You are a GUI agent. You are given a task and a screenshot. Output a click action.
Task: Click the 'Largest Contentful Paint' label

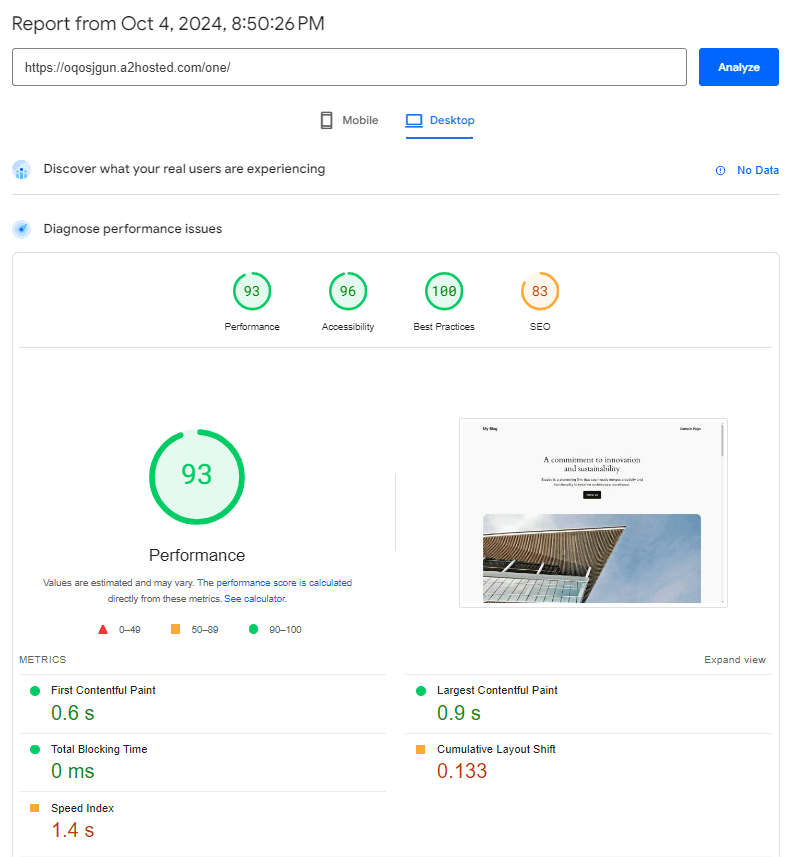[x=497, y=690]
